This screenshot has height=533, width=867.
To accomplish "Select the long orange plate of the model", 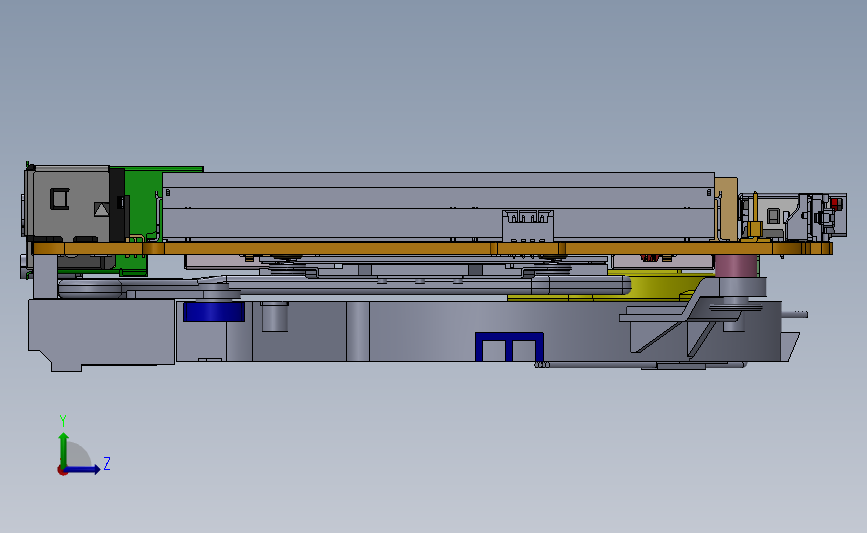I will tap(431, 248).
